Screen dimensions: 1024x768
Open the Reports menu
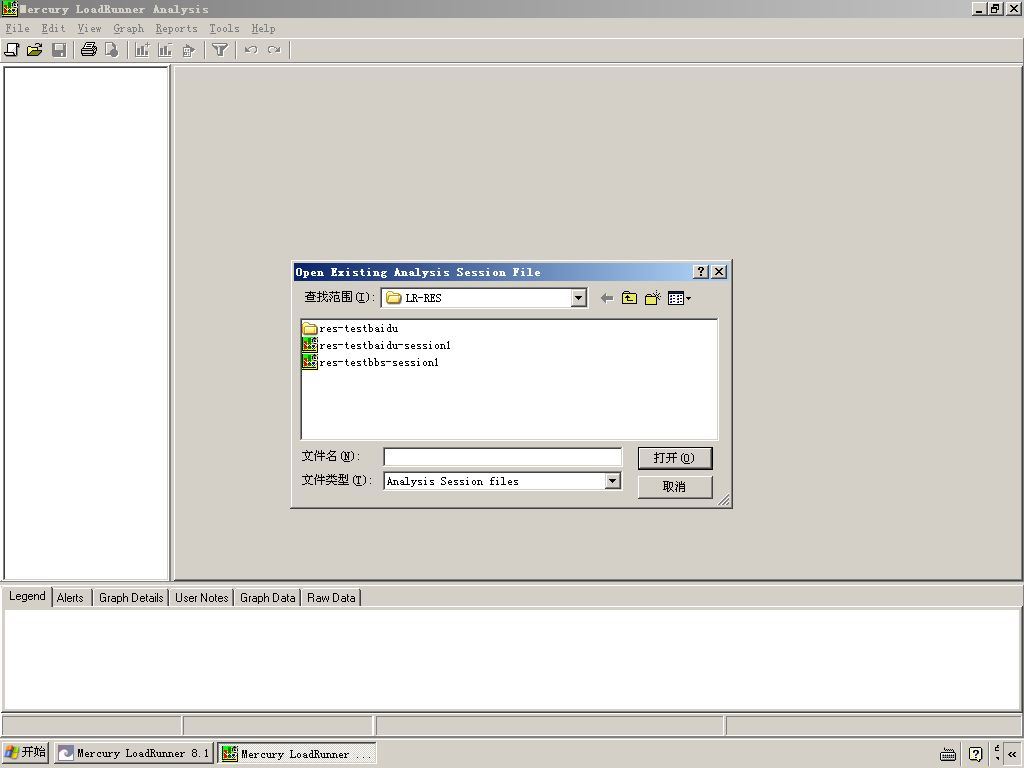[176, 29]
